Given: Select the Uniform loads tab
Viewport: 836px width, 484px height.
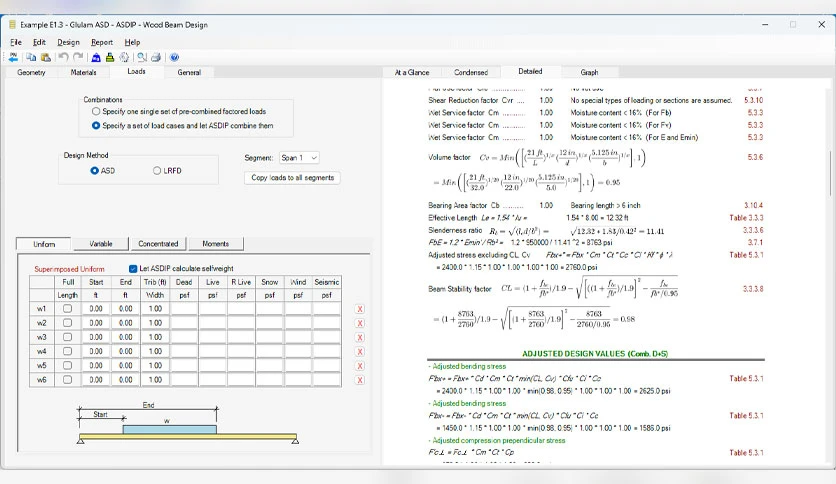Looking at the screenshot, I should (44, 244).
